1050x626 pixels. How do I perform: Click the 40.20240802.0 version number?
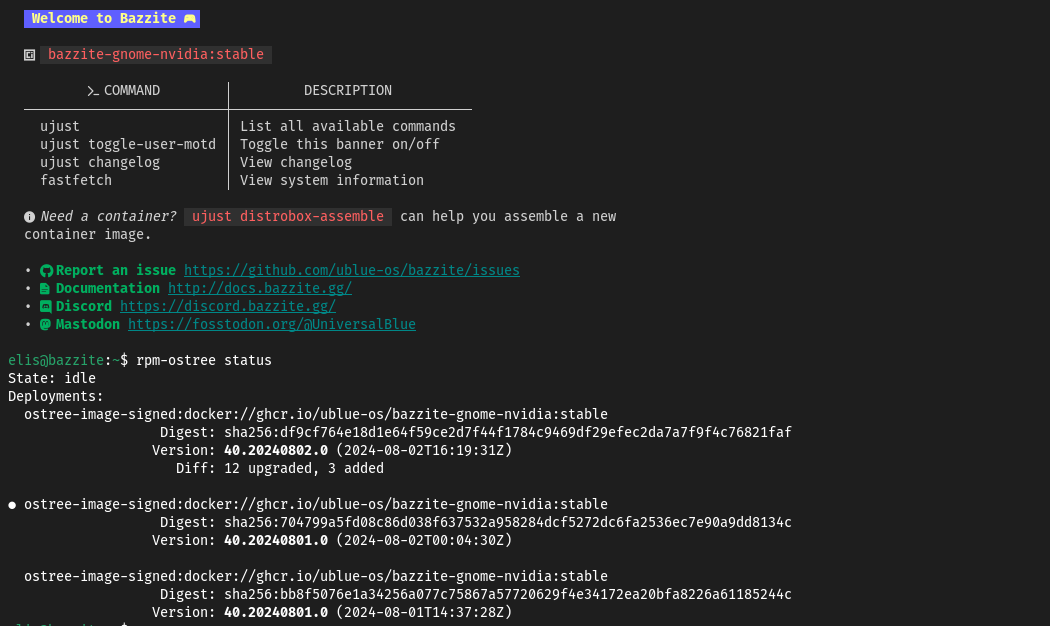276,451
